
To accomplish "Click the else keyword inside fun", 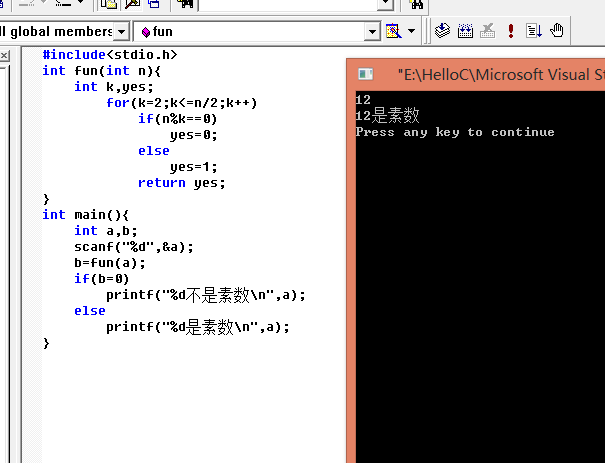I will pos(154,151).
